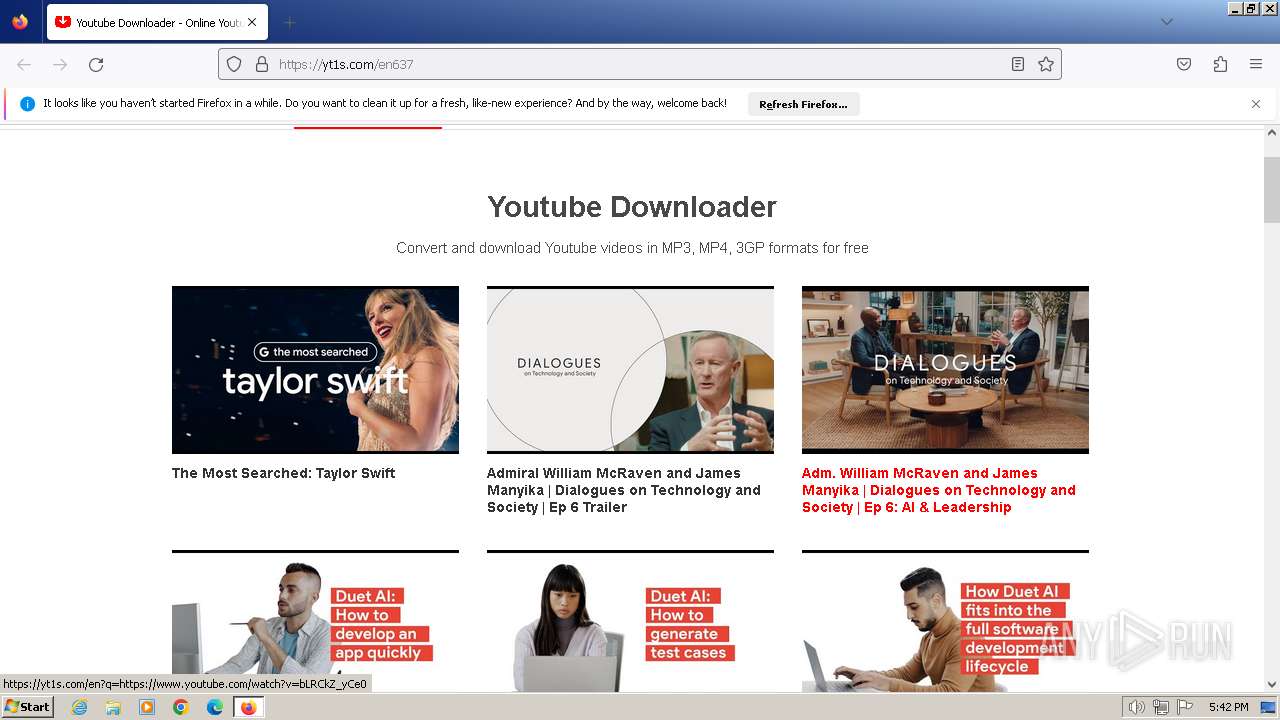Open the extensions menu

tap(1220, 64)
